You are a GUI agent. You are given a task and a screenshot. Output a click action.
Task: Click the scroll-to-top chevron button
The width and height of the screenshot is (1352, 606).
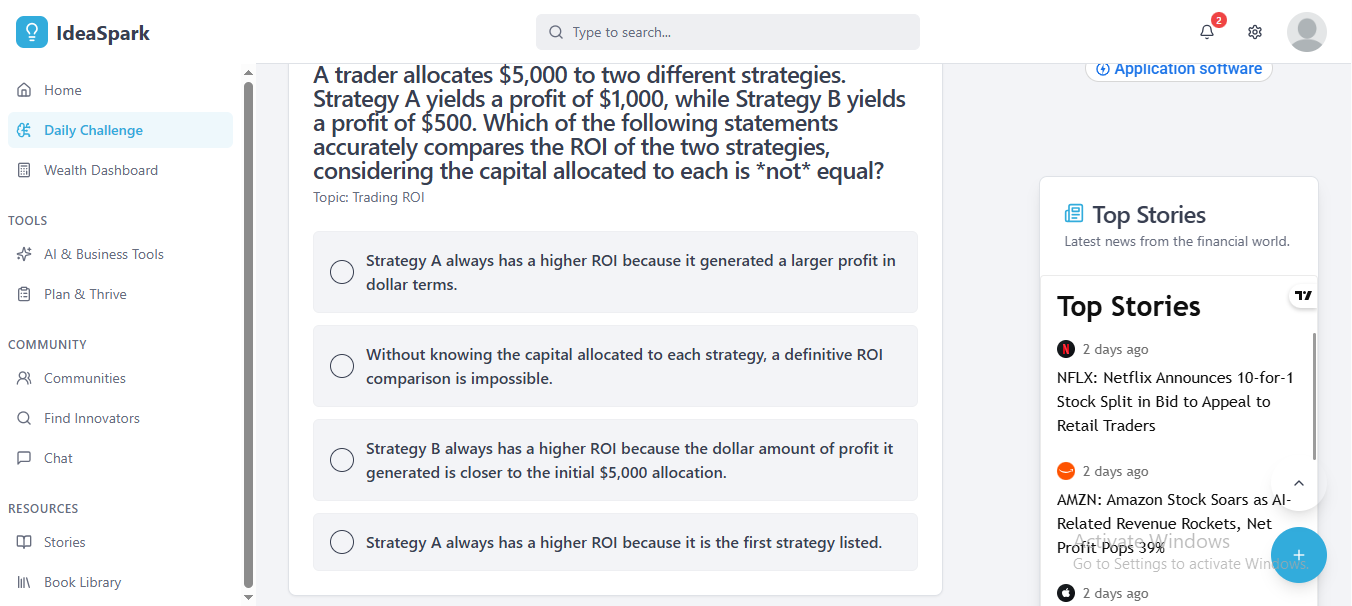(x=1298, y=484)
